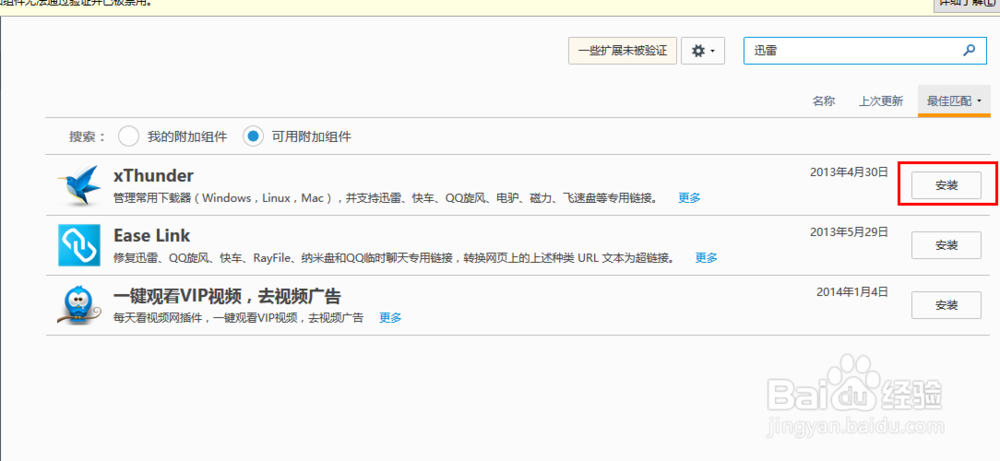1000x461 pixels.
Task: Select the 可用附加组件 radio button
Action: pyautogui.click(x=253, y=136)
